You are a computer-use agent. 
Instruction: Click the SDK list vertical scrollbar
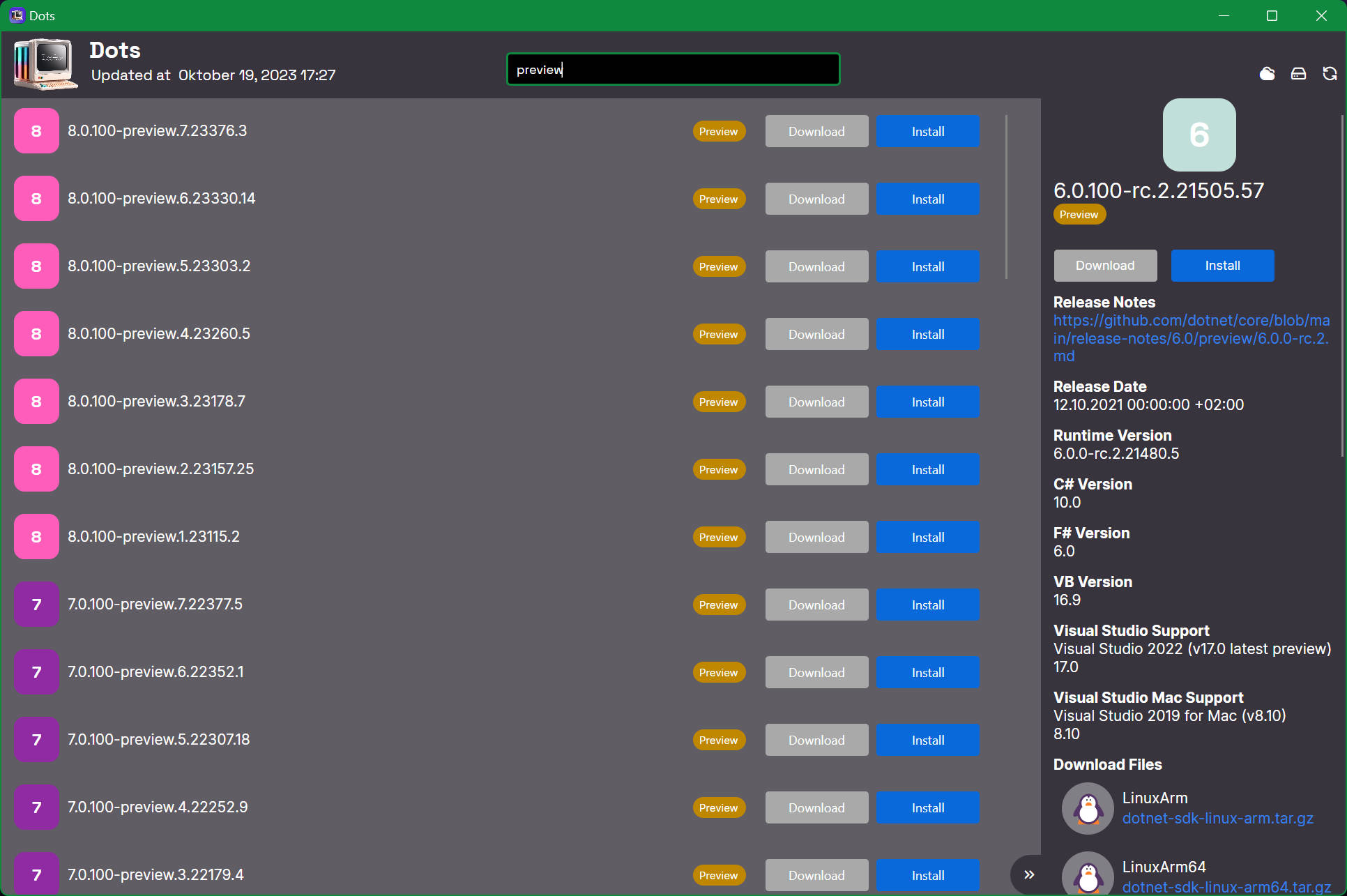pos(1006,197)
